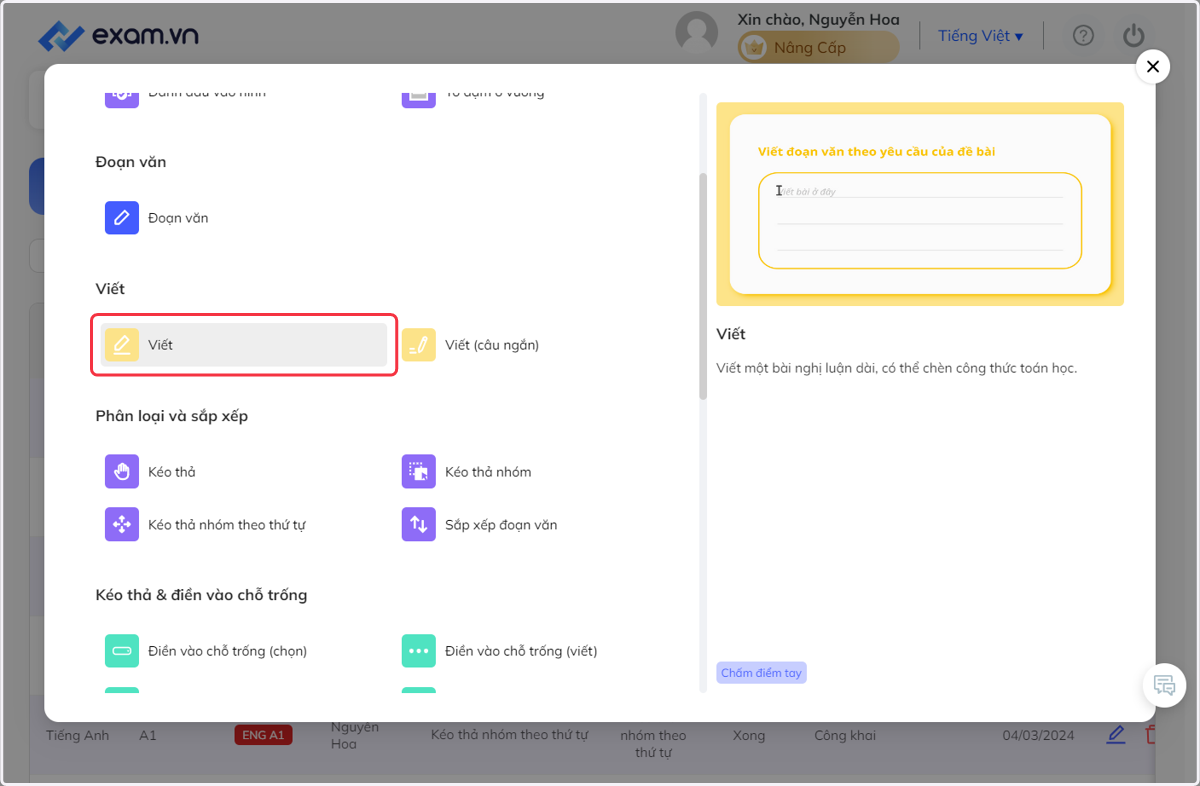Screen dimensions: 1200x786
Task: Click the edit pencil in A1 row
Action: click(1116, 735)
